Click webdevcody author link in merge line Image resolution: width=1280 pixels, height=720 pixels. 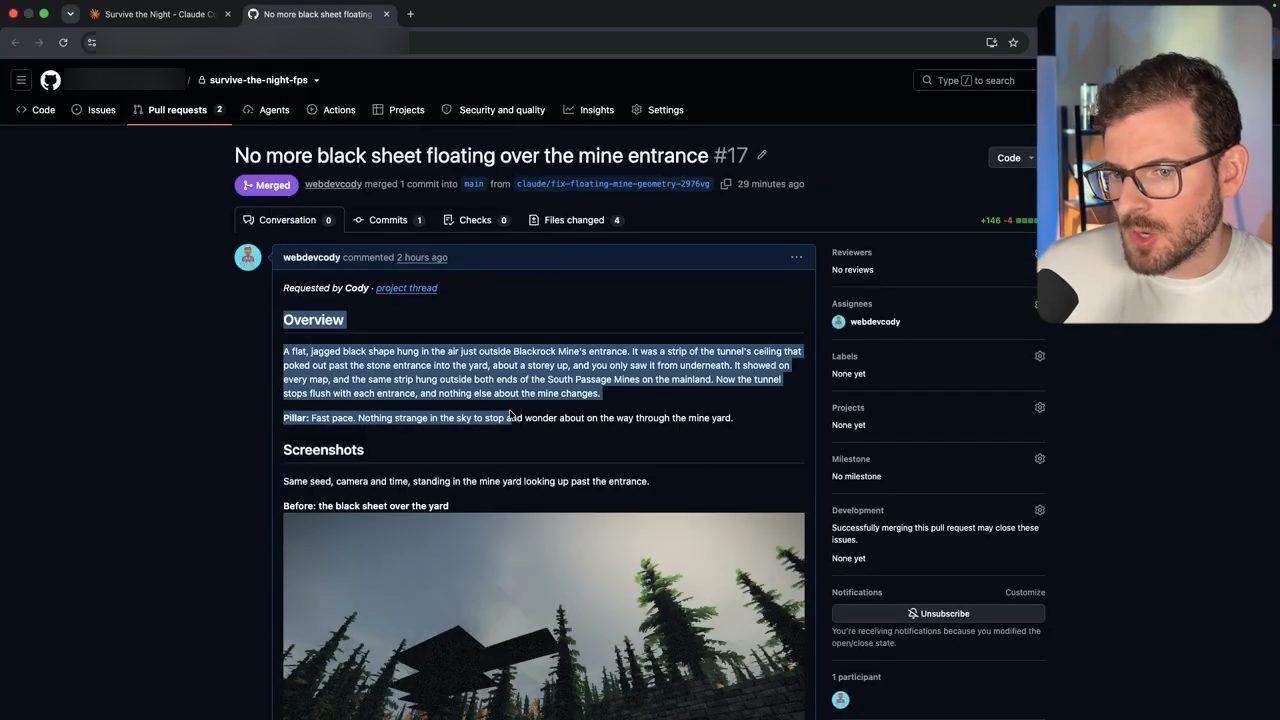333,184
